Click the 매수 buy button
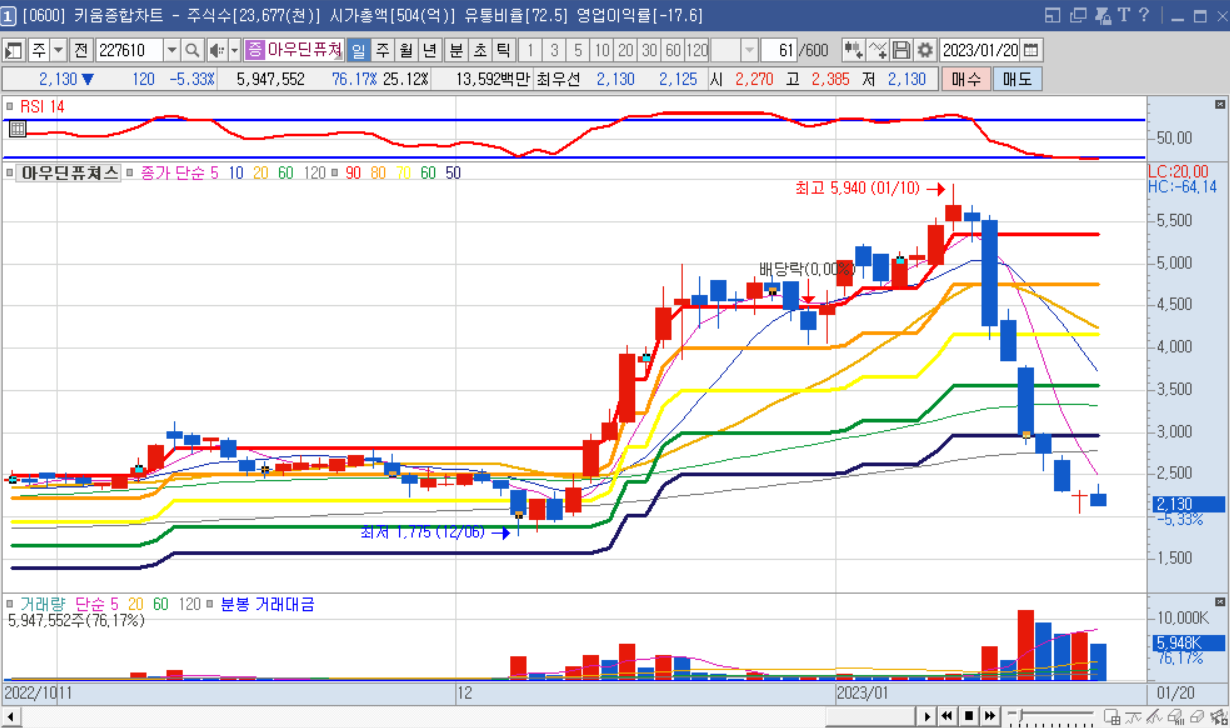The image size is (1230, 728). tap(966, 79)
